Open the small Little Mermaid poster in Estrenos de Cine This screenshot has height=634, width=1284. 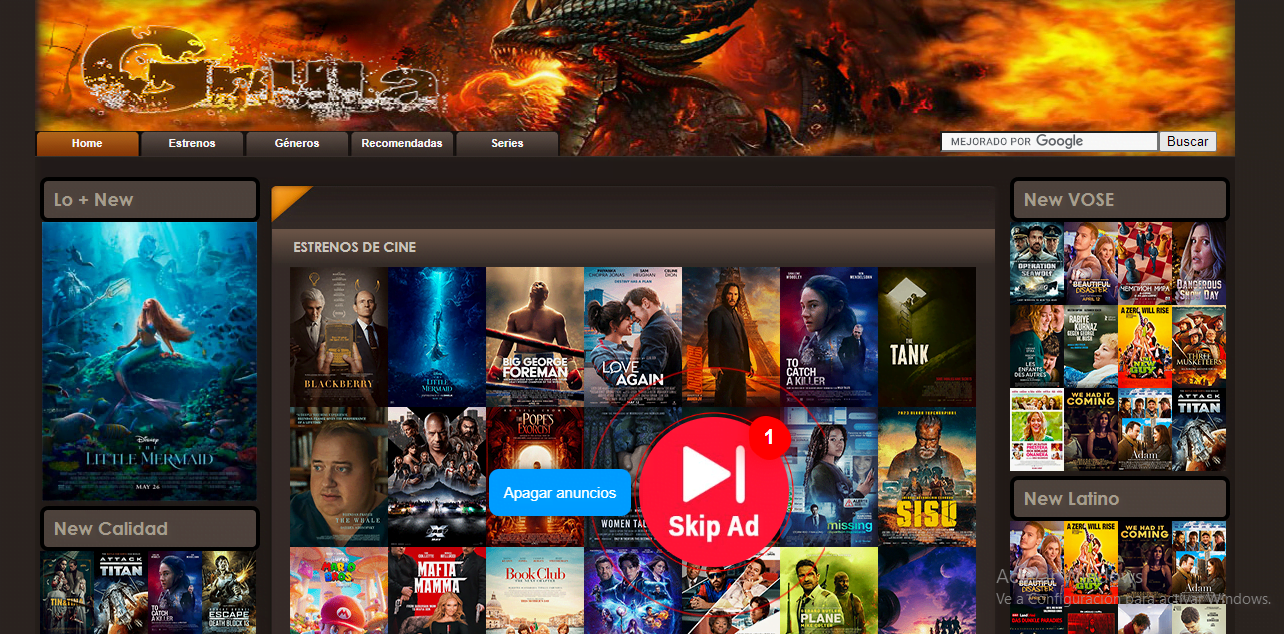[x=437, y=336]
